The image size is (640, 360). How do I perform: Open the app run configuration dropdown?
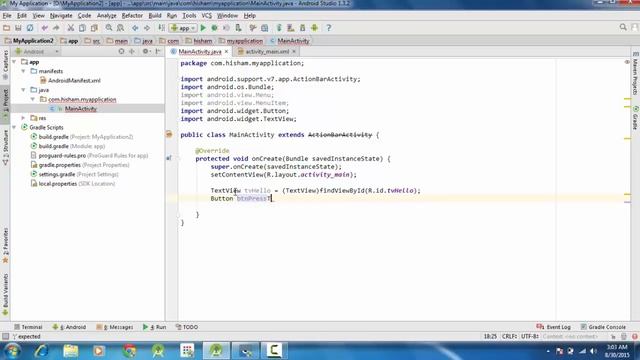click(x=183, y=28)
